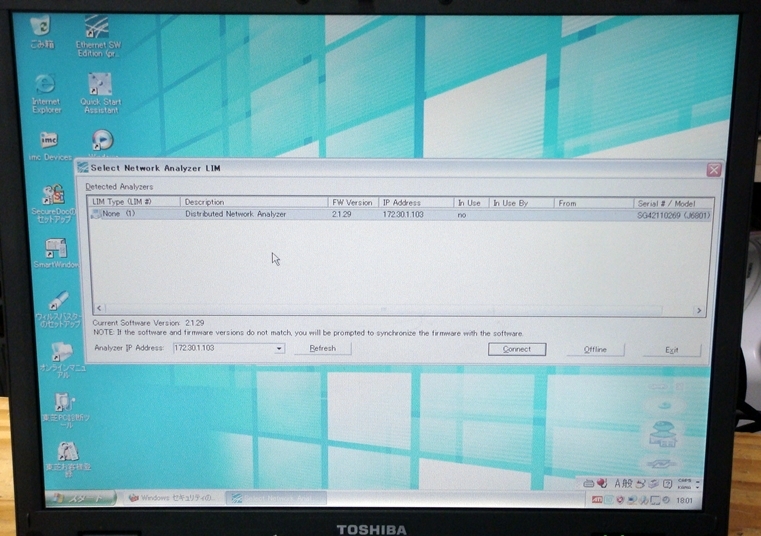Sort by IP Address column header
This screenshot has width=761, height=536.
click(416, 202)
